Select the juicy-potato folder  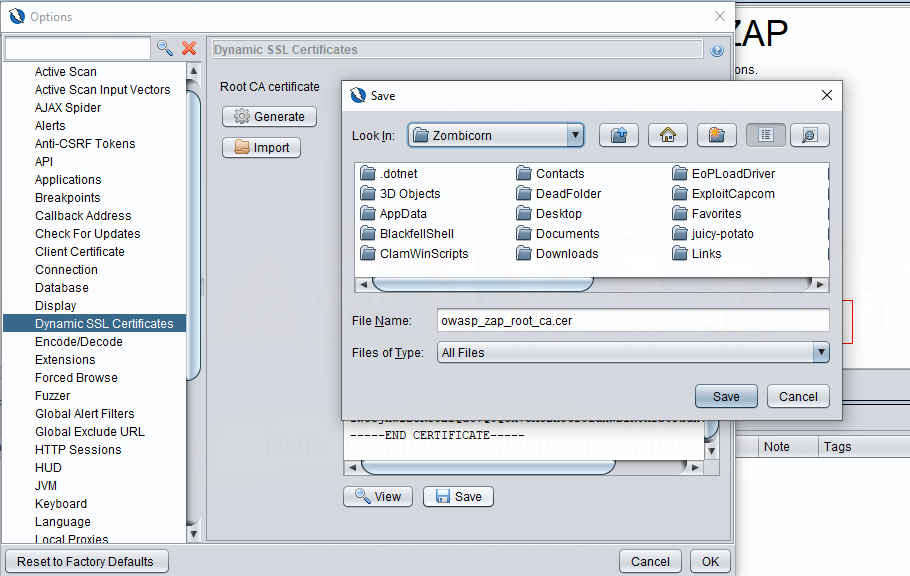pyautogui.click(x=713, y=234)
